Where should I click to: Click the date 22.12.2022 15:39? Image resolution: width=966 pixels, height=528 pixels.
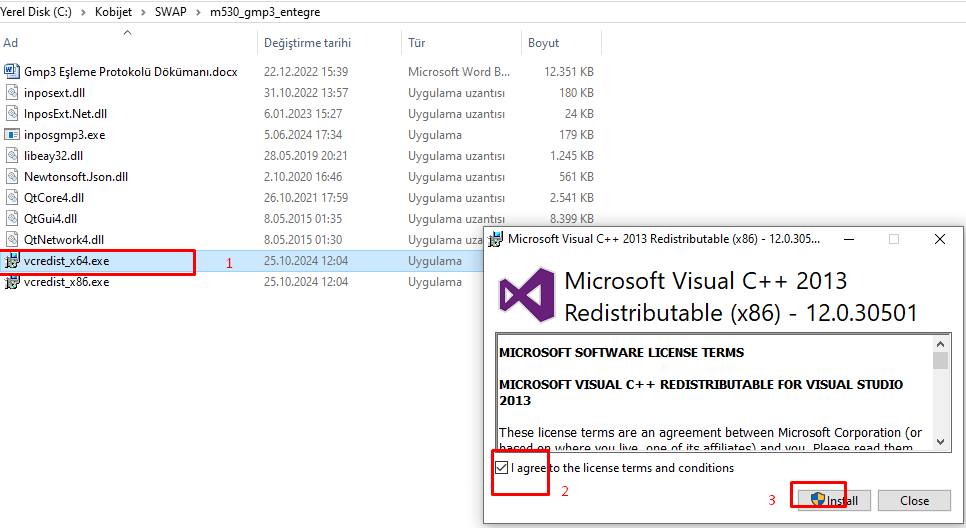pyautogui.click(x=306, y=71)
